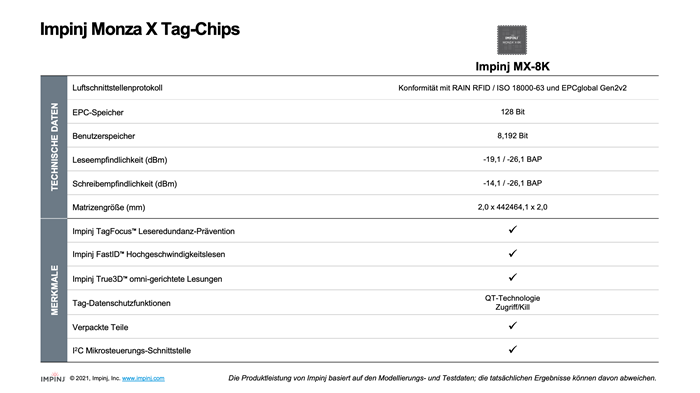Select the MERKMALE sidebar label
The image size is (700, 393).
pos(54,290)
